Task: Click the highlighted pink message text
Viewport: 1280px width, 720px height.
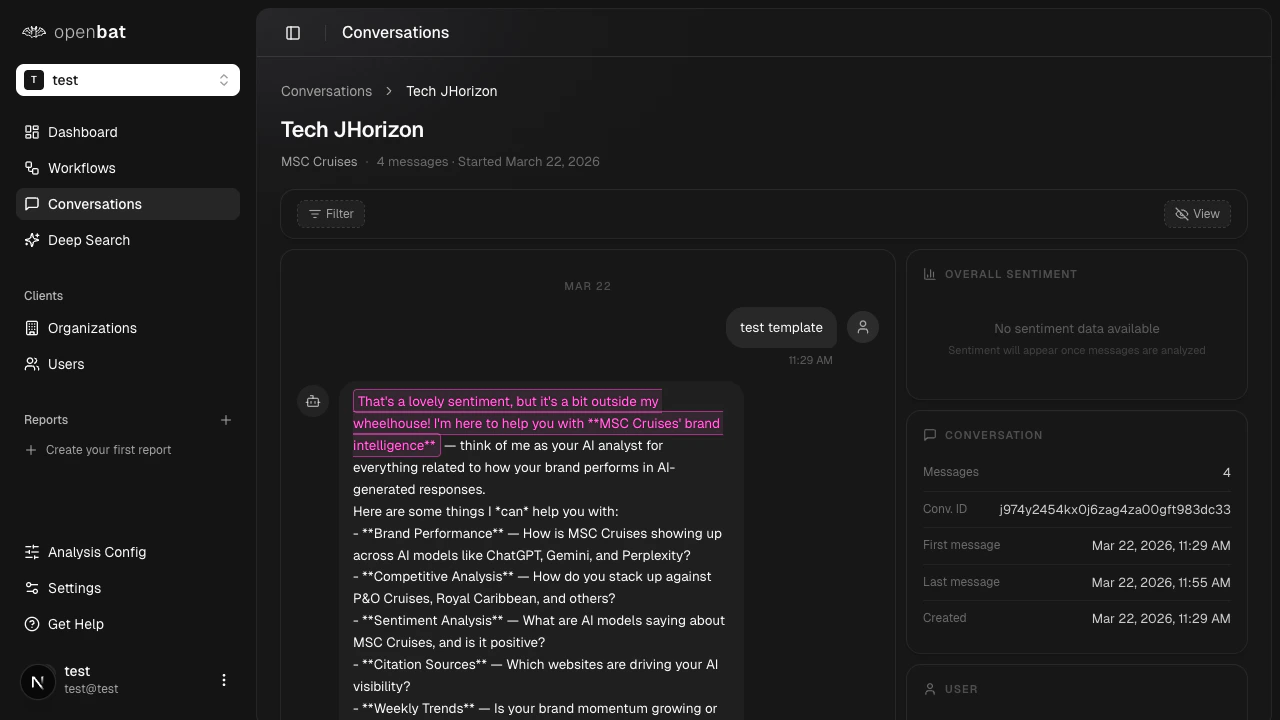Action: (x=537, y=423)
